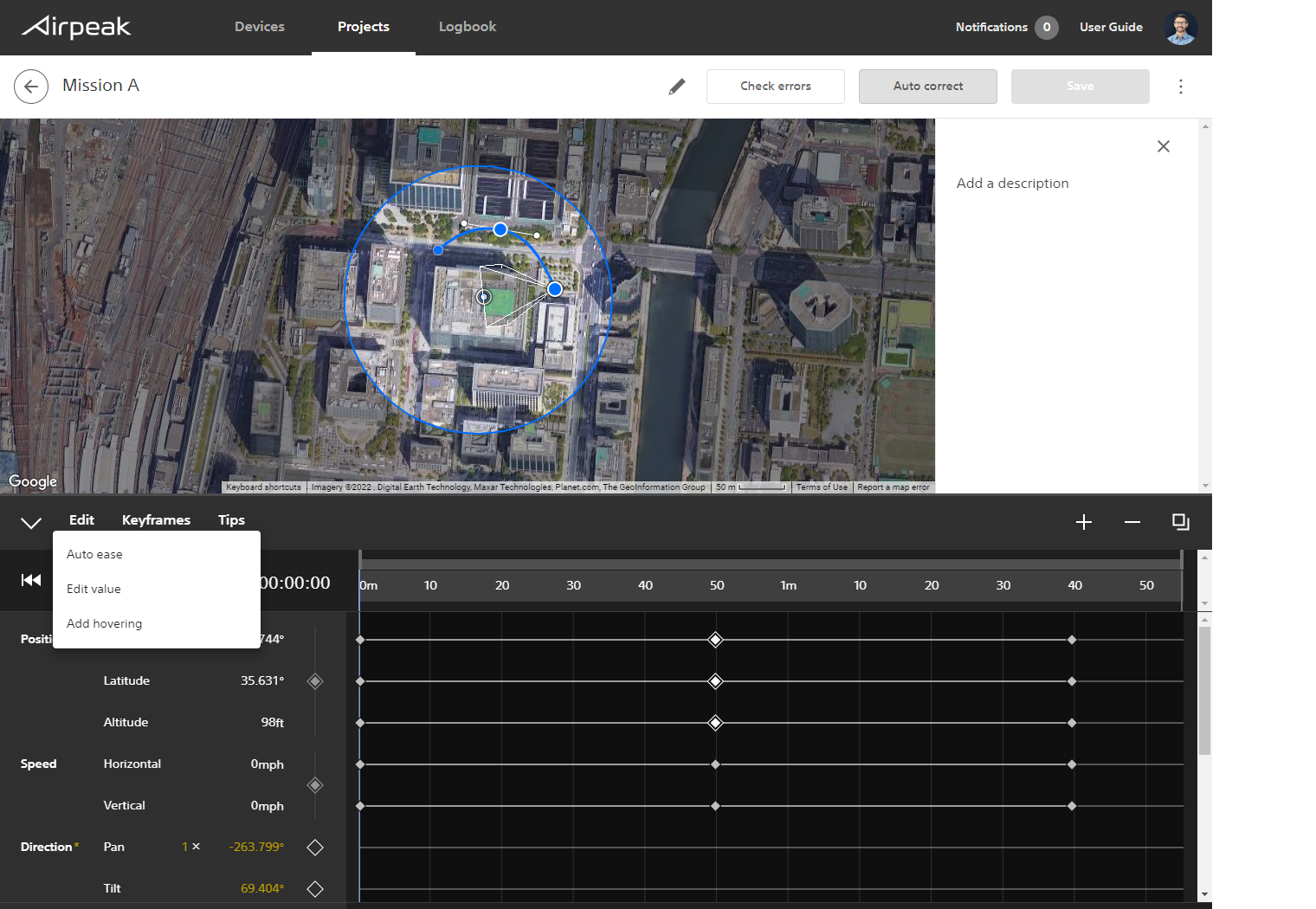The image size is (1316, 909).
Task: Select the small start point on the arc
Action: tap(438, 250)
